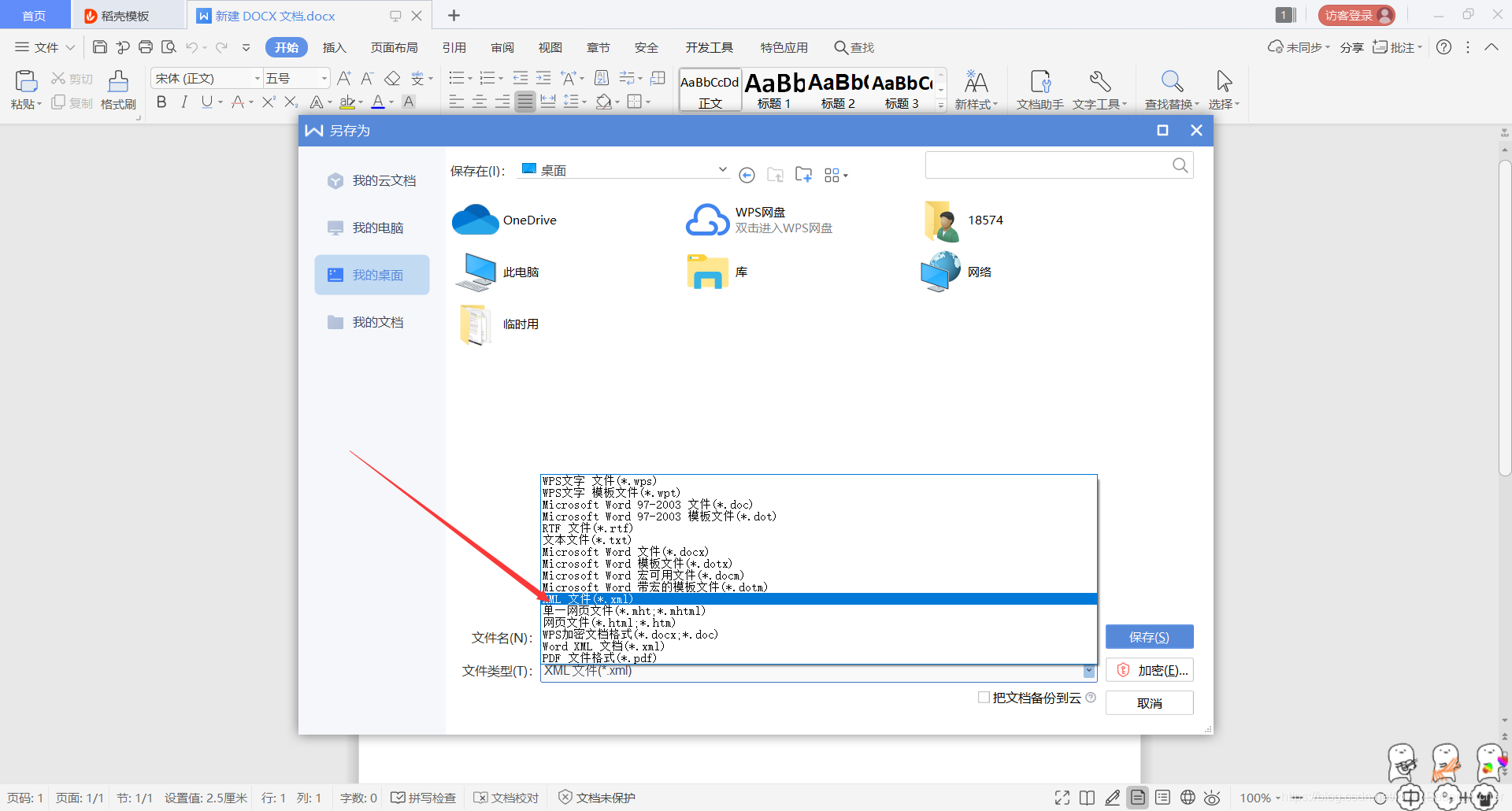
Task: Click the font color A button
Action: 378,102
